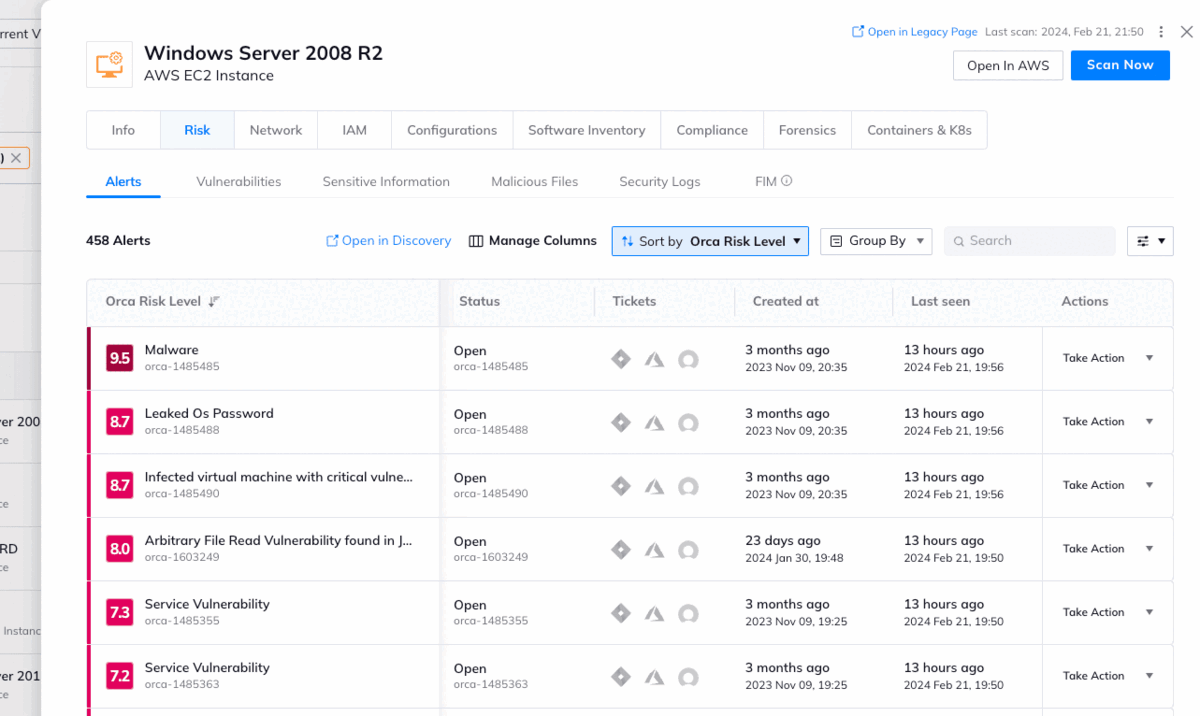
Task: Click Azure icon in orca-1485363 row
Action: coord(654,677)
